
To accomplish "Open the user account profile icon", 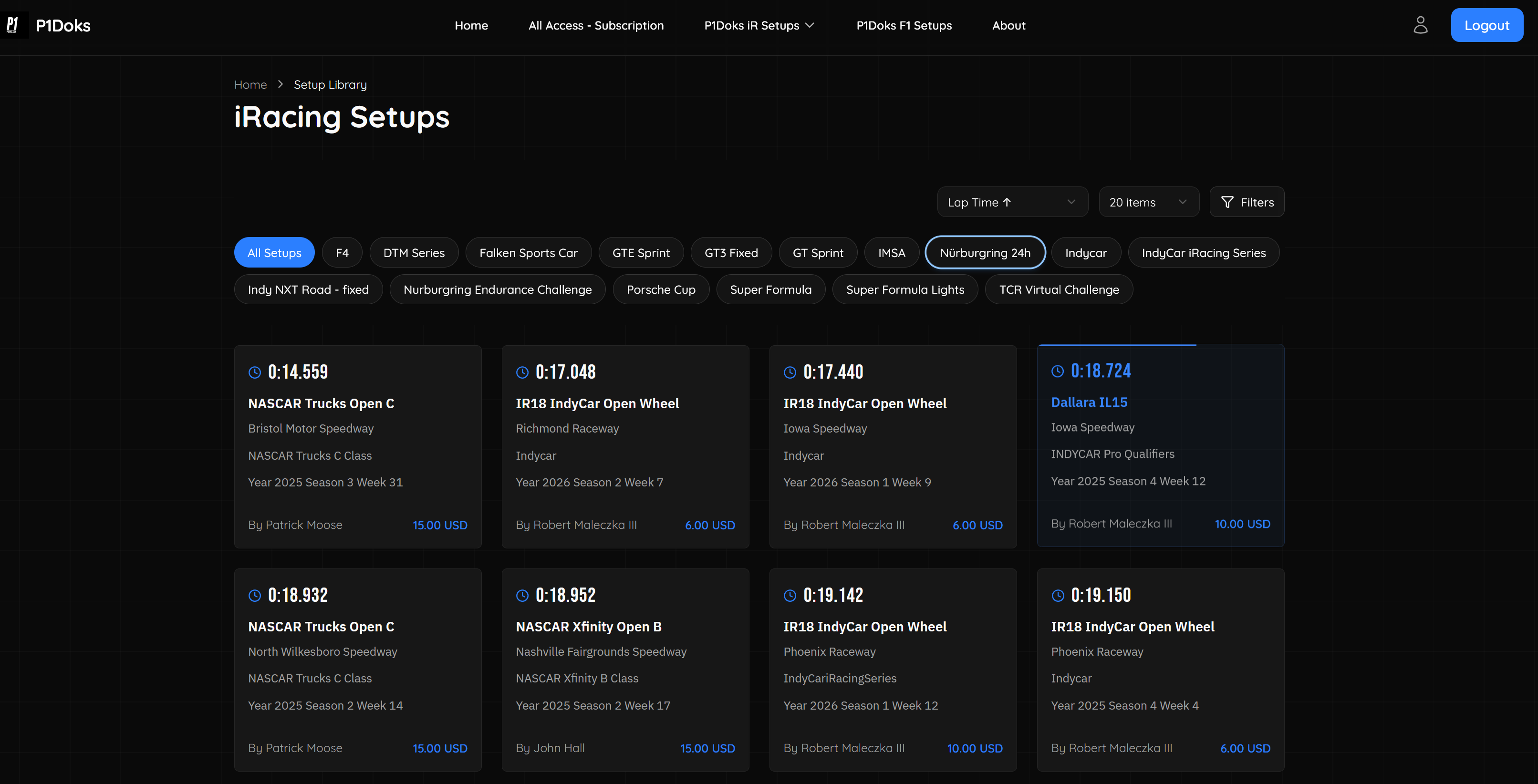I will (x=1420, y=25).
